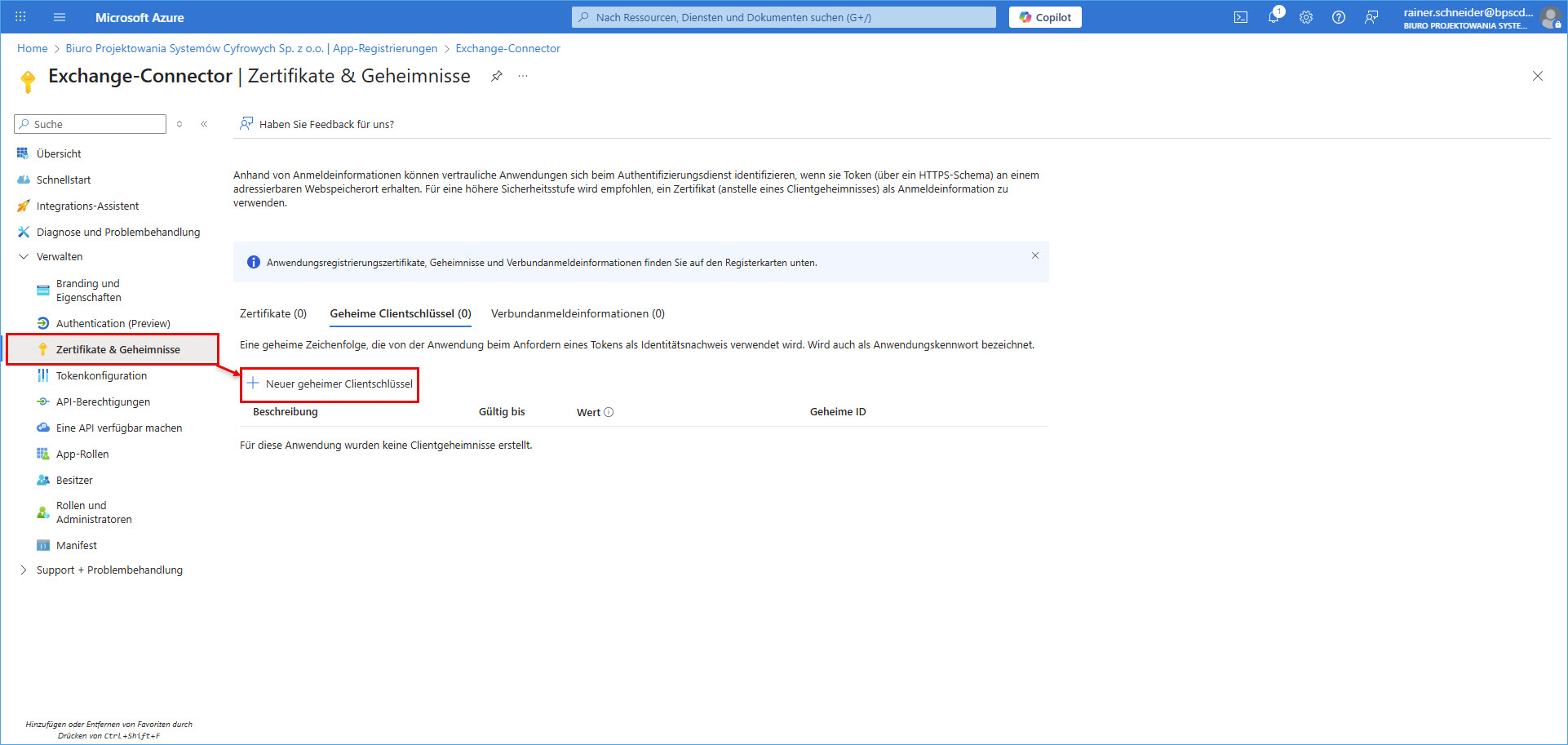Click the key icon beside the blade title
Viewport: 1568px width, 745px height.
28,81
